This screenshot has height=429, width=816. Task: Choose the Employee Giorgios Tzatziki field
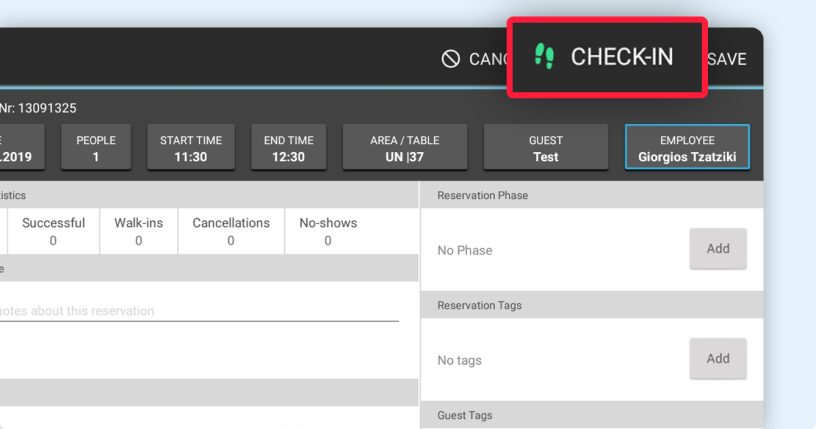coord(686,148)
